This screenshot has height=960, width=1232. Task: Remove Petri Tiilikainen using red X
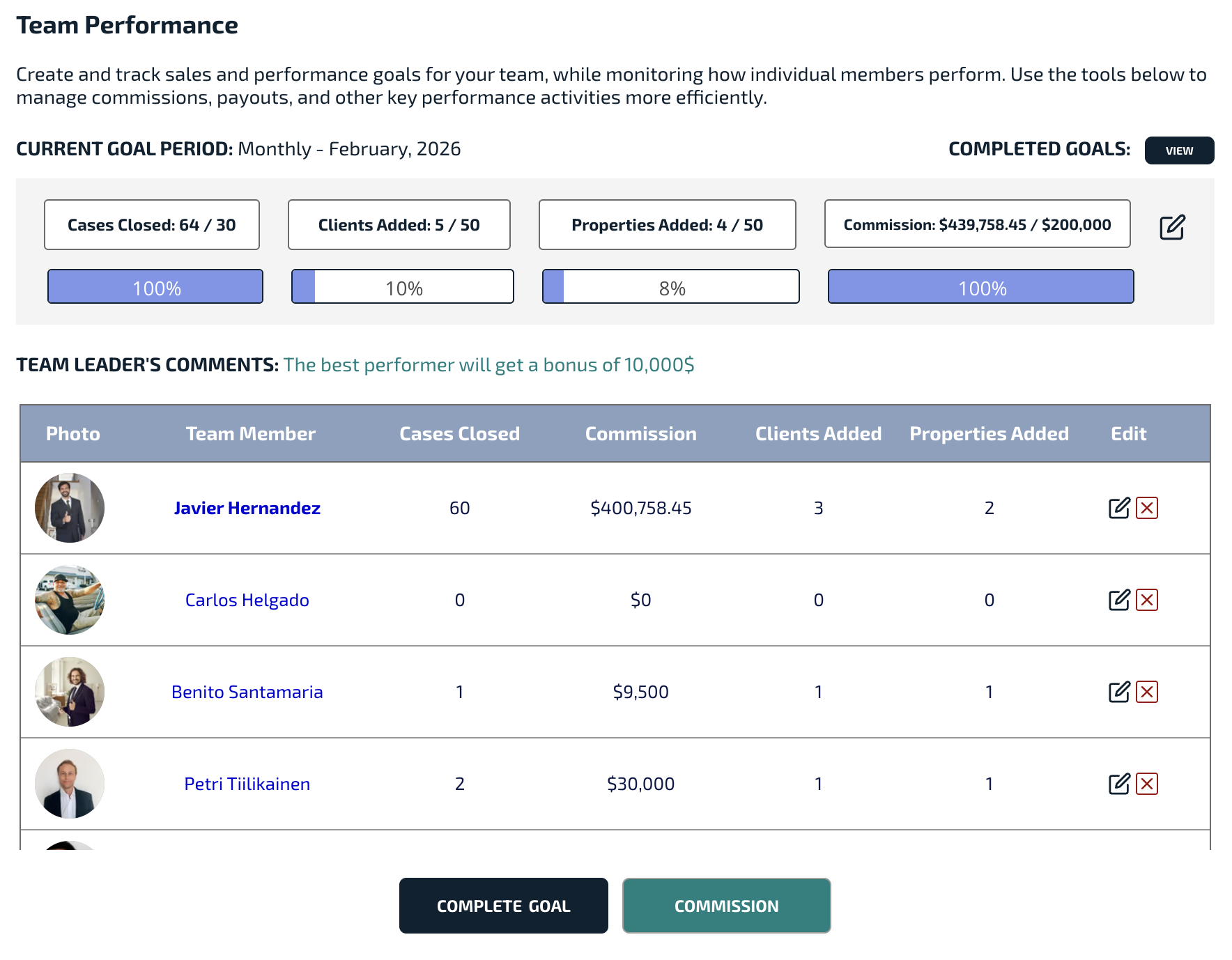1146,784
